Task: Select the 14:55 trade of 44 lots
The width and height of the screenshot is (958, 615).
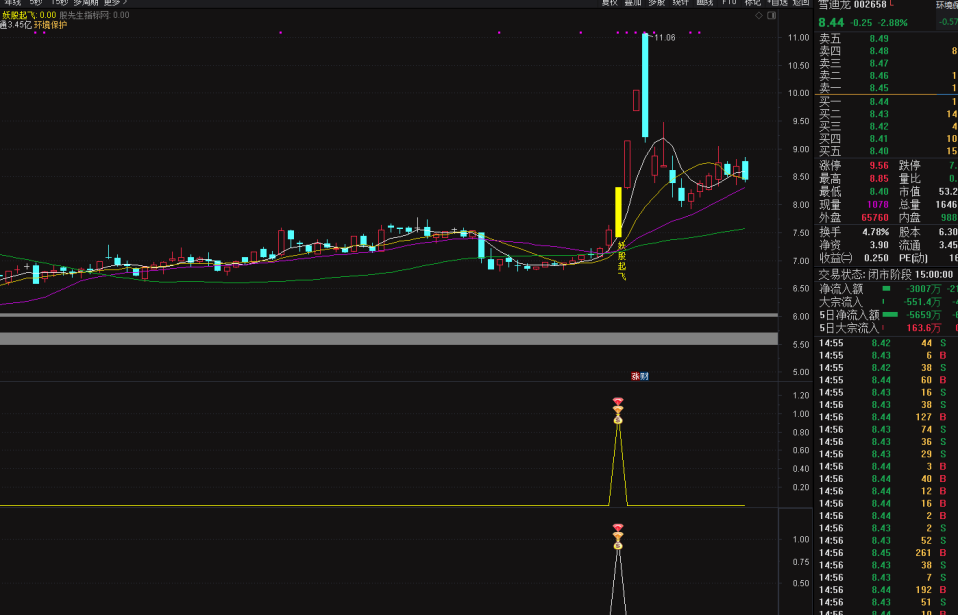Action: point(888,343)
